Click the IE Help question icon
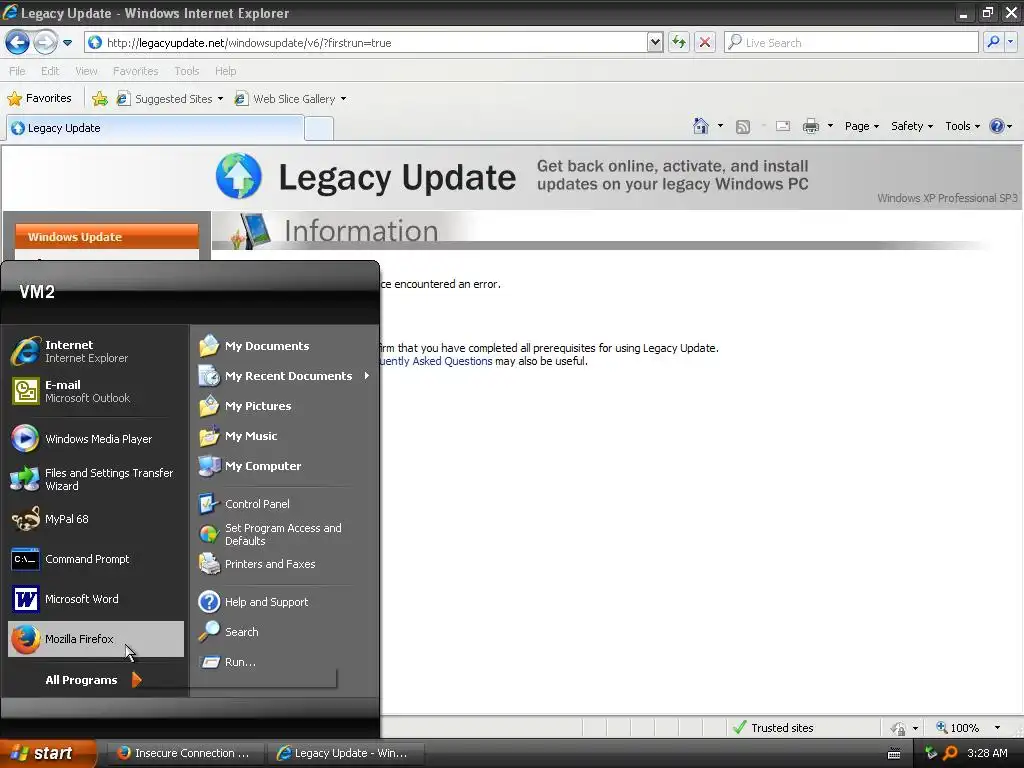The image size is (1024, 768). click(x=997, y=126)
